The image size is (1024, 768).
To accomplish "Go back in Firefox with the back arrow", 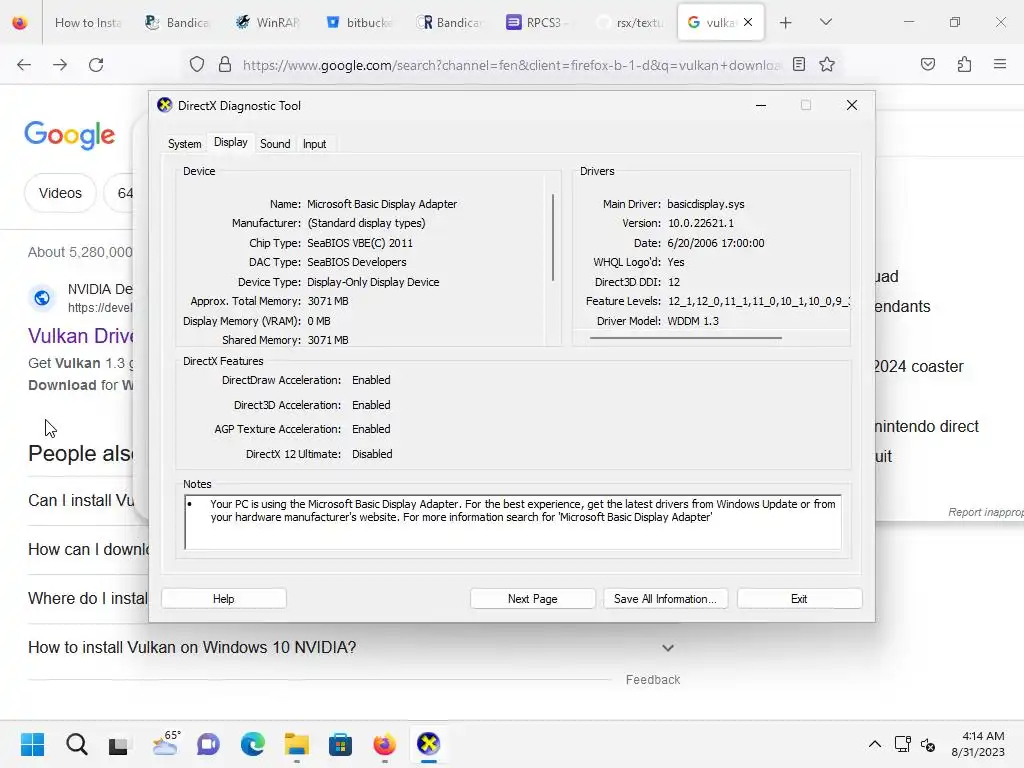I will tap(24, 65).
